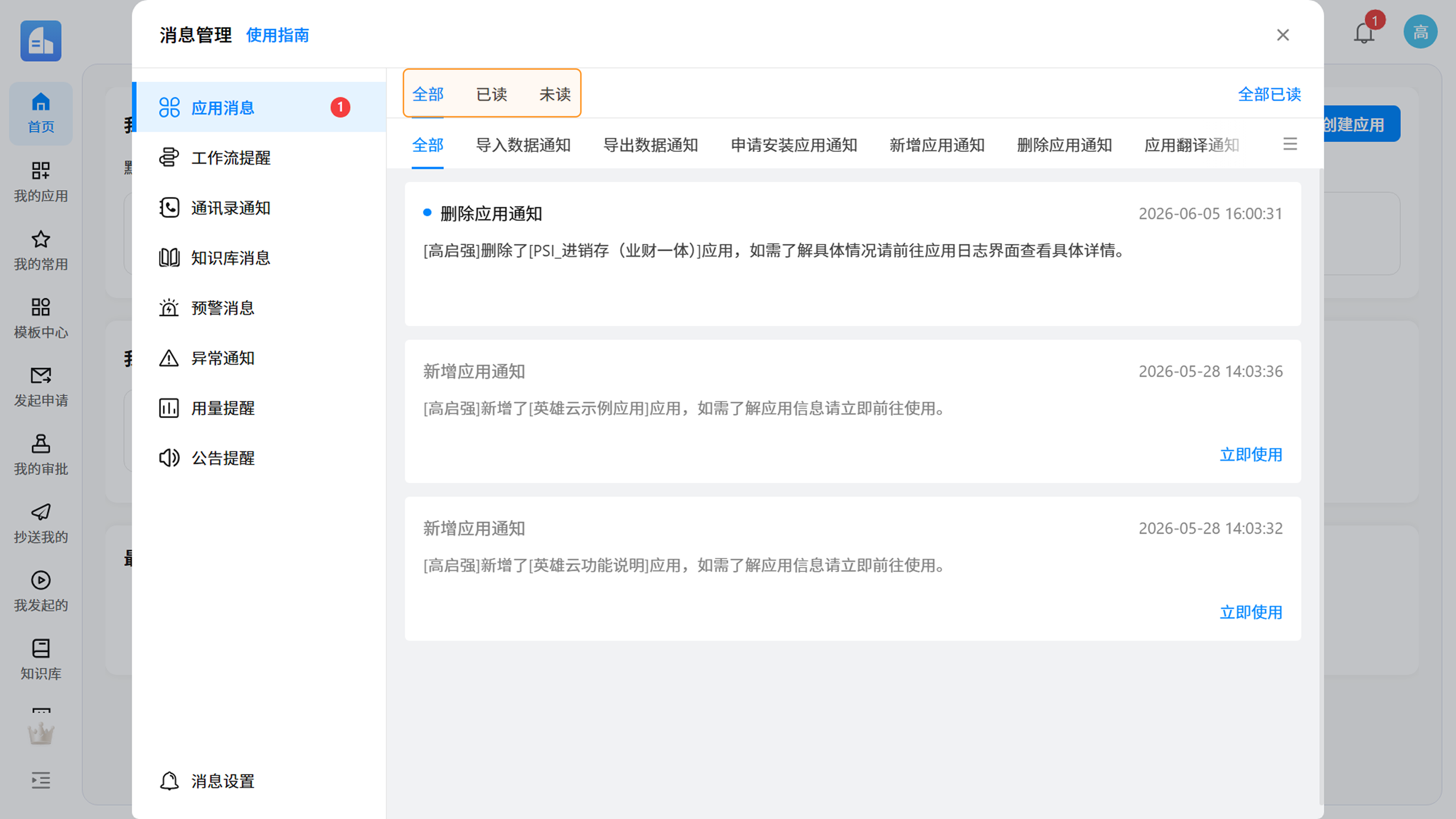Select 工作流提醒 category
The height and width of the screenshot is (819, 1456).
click(x=259, y=157)
